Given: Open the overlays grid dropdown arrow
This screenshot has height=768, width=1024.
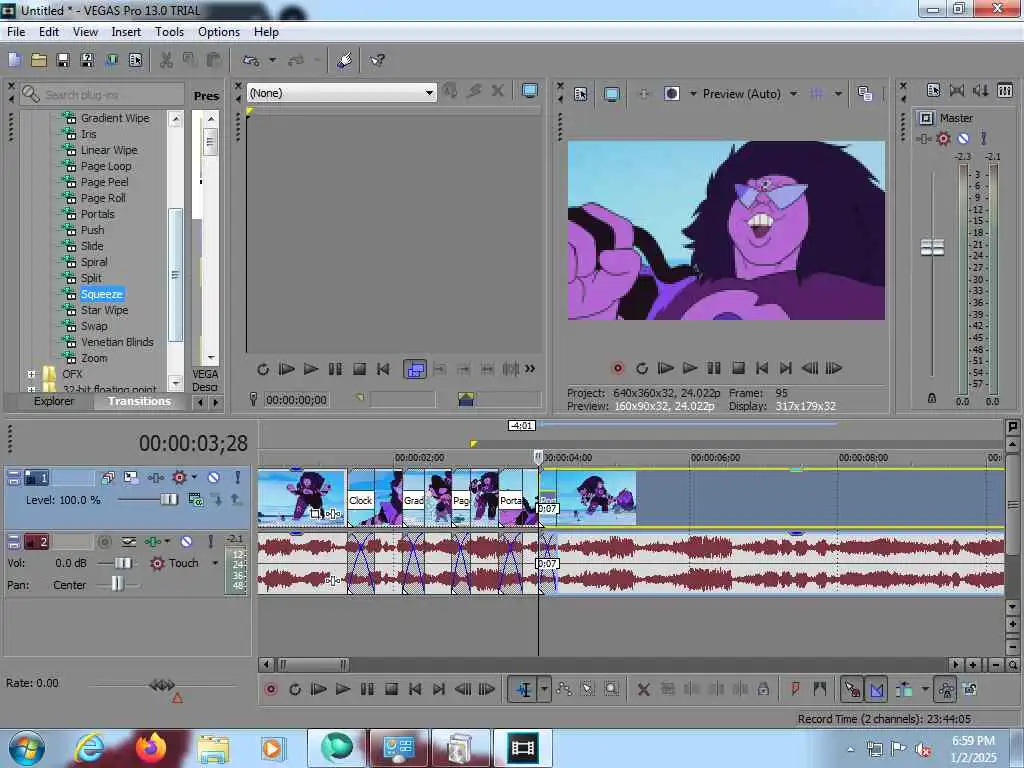Looking at the screenshot, I should click(838, 94).
